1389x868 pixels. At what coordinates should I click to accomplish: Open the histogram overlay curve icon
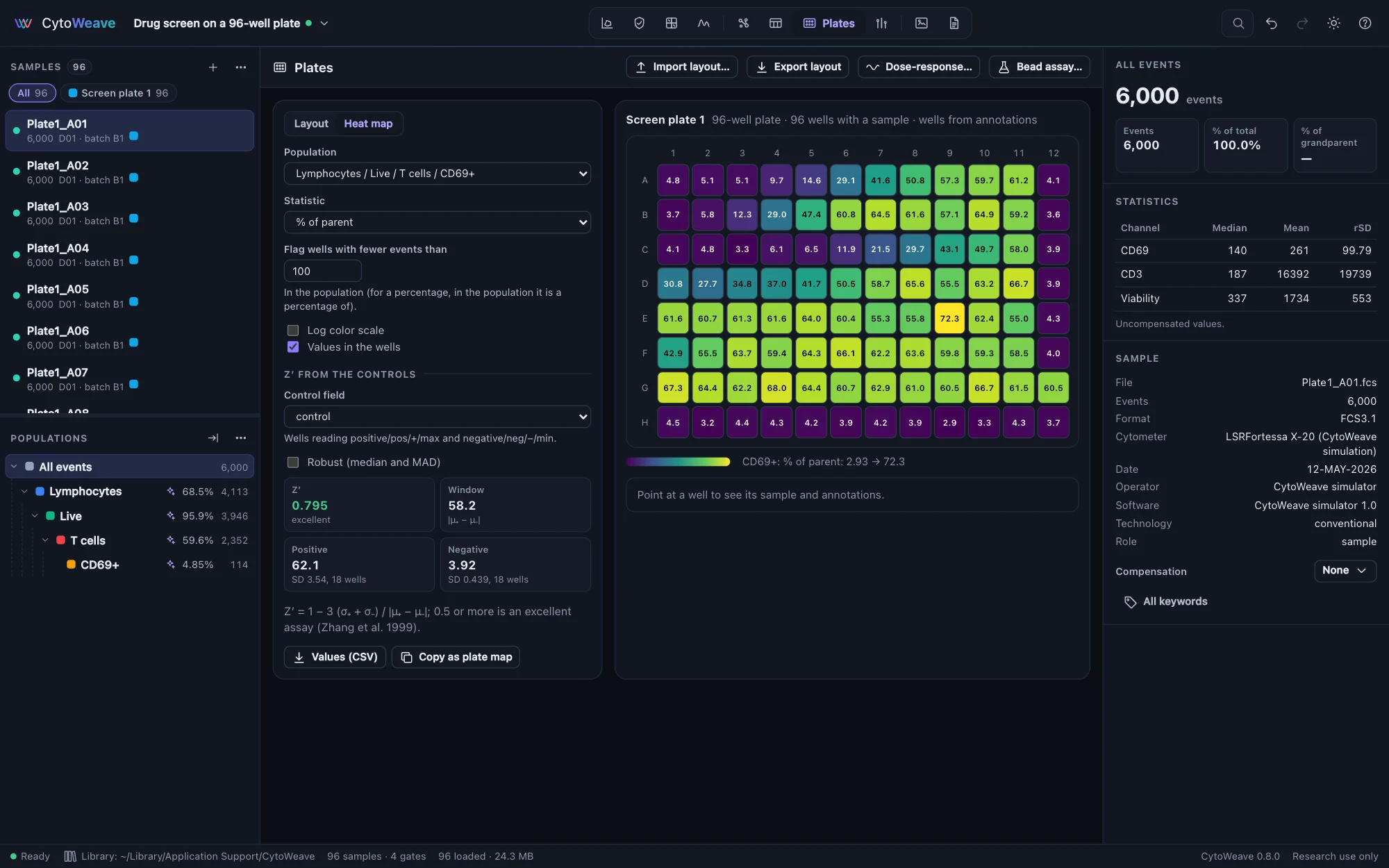tap(704, 23)
